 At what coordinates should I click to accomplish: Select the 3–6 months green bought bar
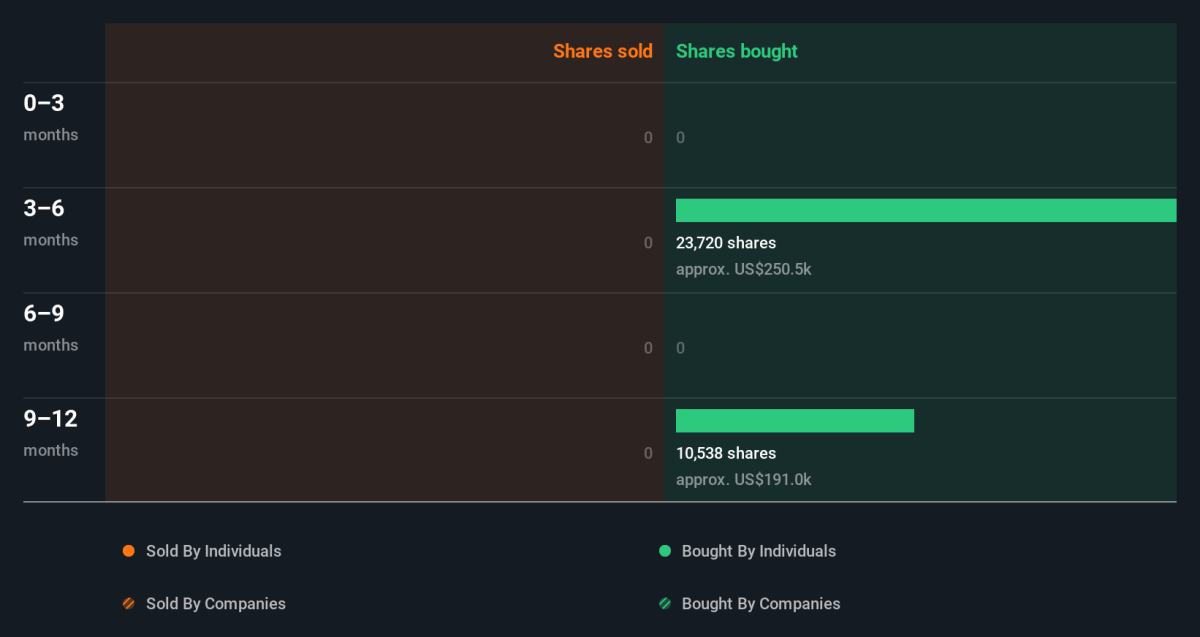coord(925,210)
